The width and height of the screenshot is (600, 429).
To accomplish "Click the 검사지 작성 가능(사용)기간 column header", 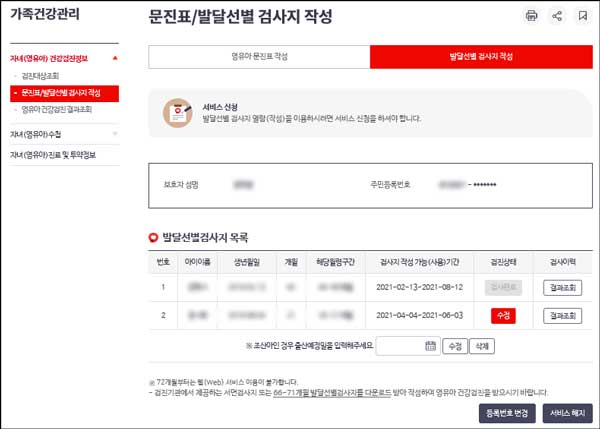I will [x=419, y=262].
